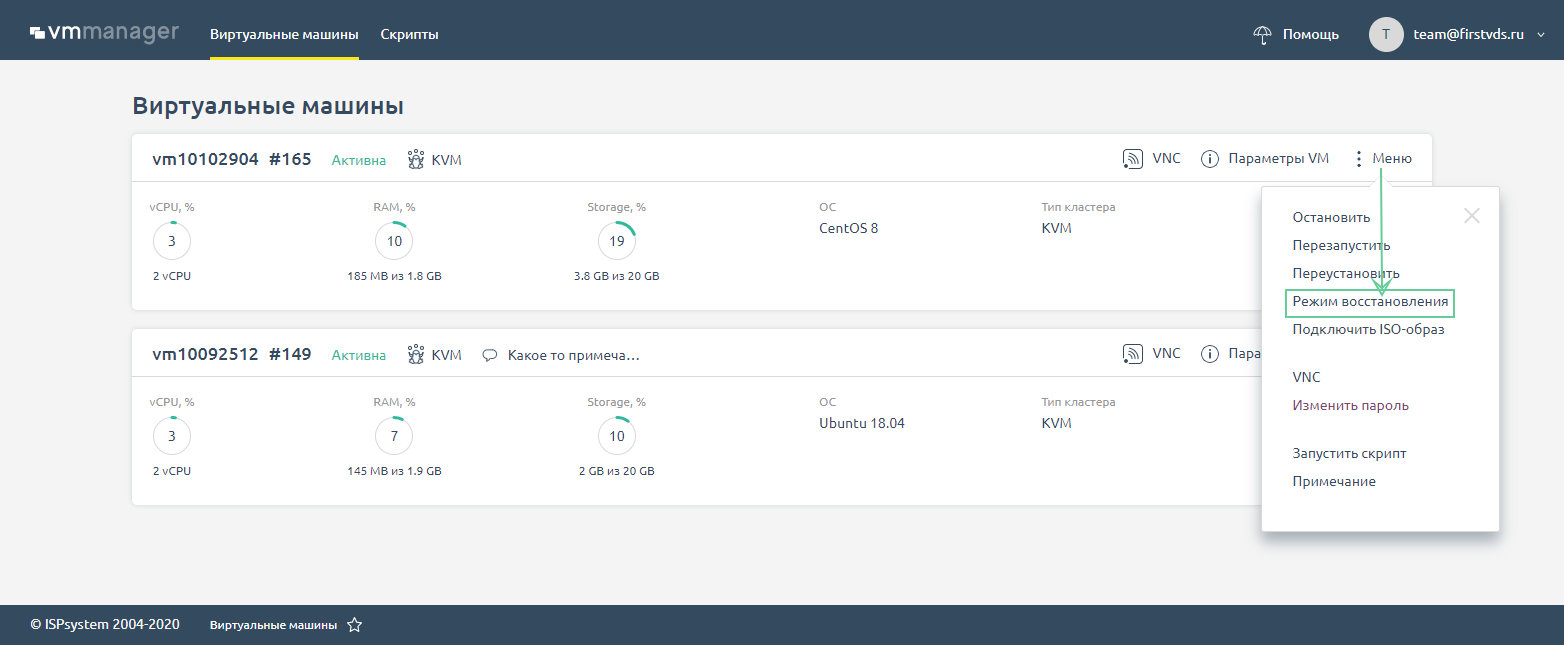Click the favorite star icon in footer

pyautogui.click(x=354, y=625)
